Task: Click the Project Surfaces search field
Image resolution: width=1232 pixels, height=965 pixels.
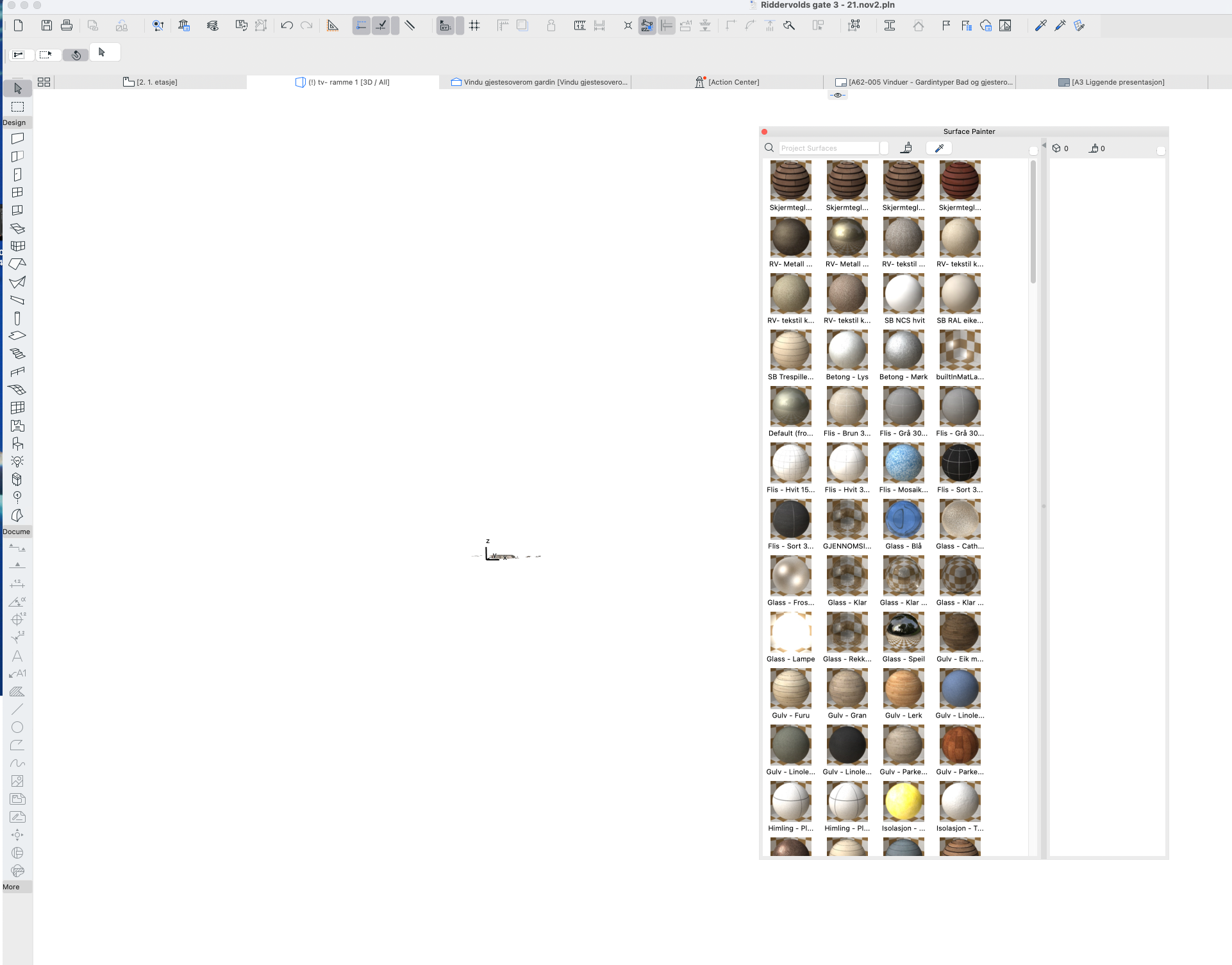Action: 828,148
